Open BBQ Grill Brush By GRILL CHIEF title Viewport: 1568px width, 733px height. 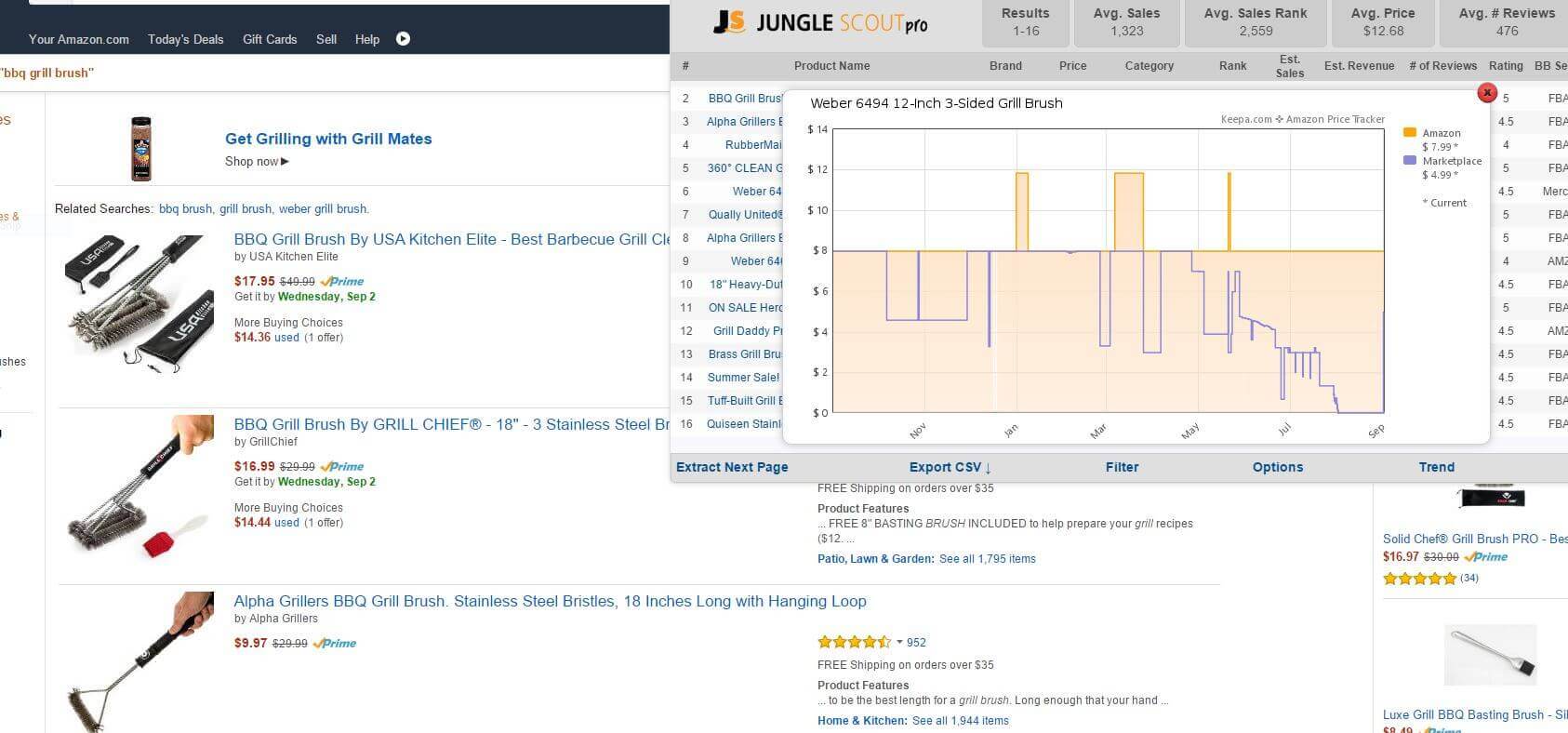[x=452, y=424]
